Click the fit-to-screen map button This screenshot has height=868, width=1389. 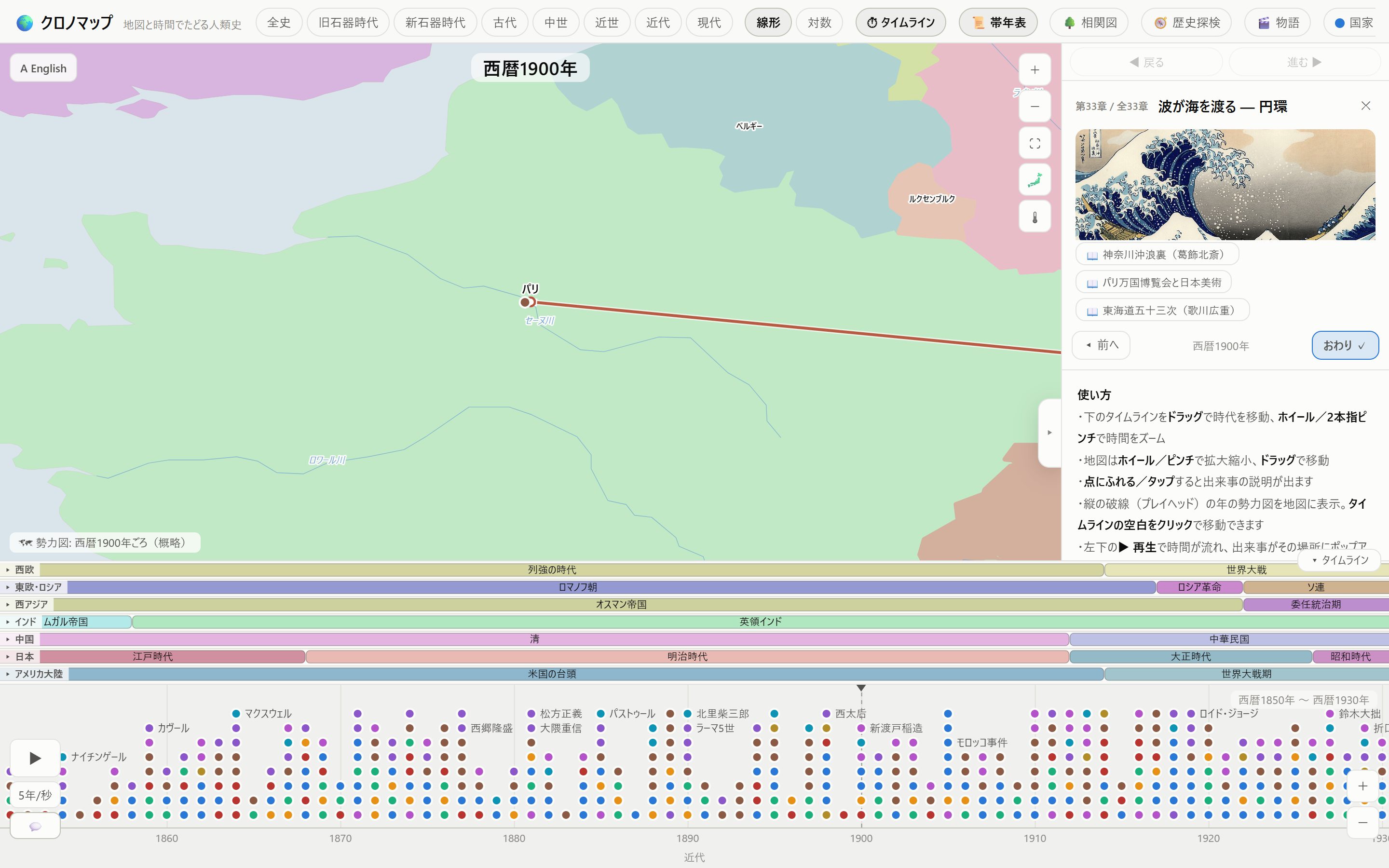[x=1035, y=144]
